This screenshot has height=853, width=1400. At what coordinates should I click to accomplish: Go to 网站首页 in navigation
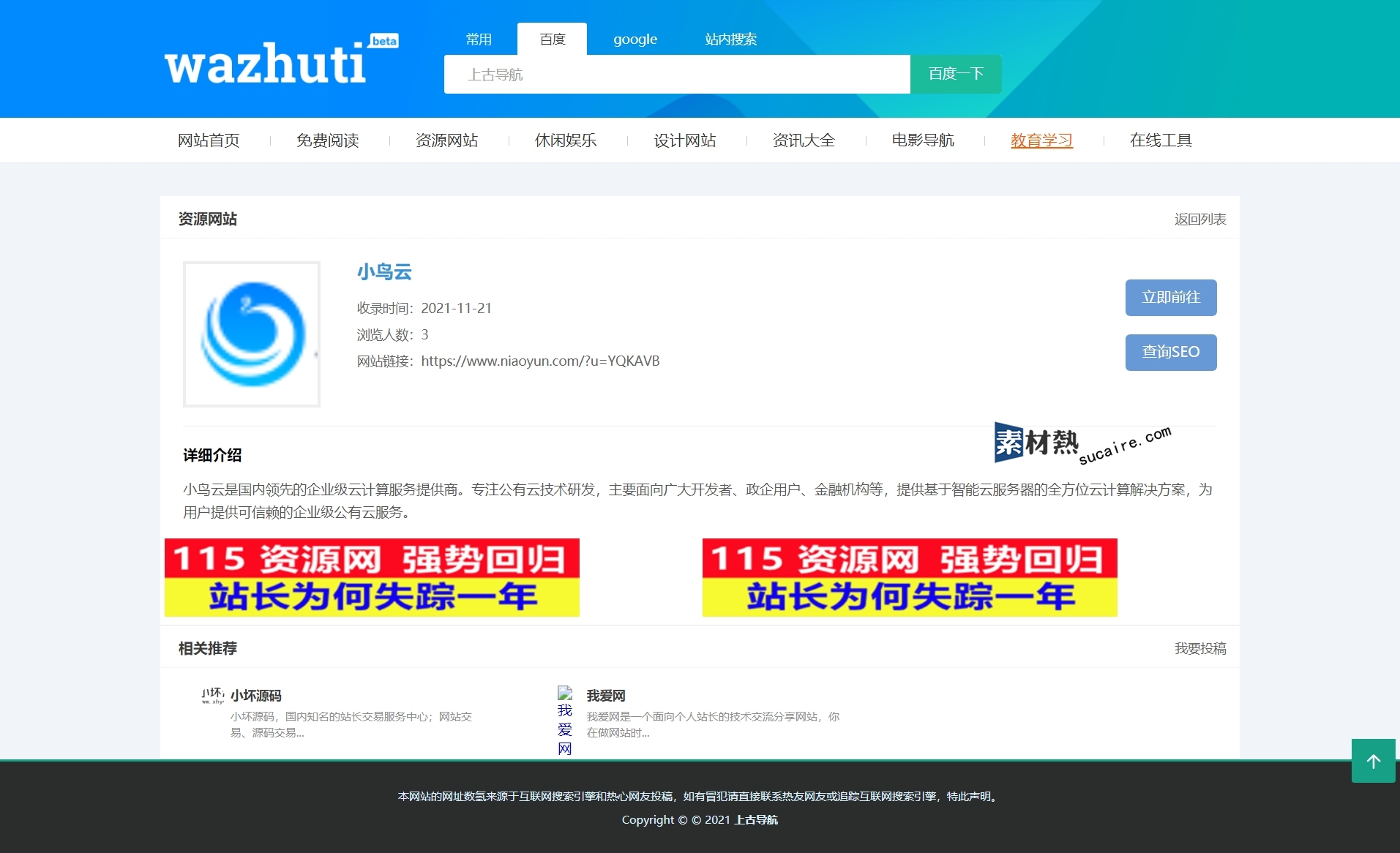coord(209,140)
